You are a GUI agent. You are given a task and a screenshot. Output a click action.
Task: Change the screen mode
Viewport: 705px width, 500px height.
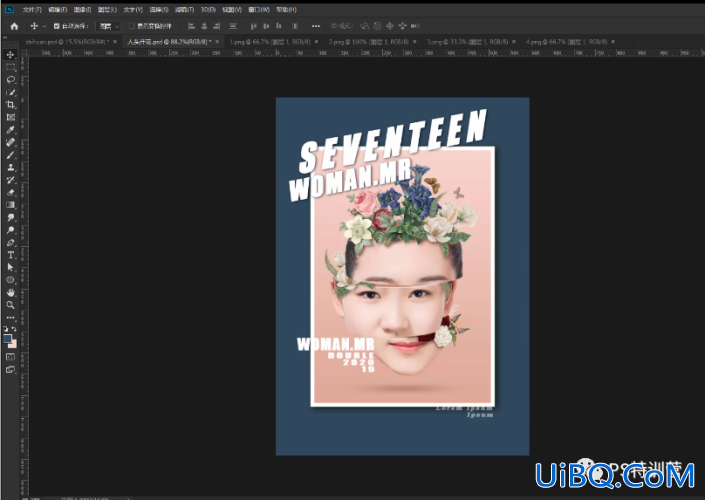10,370
